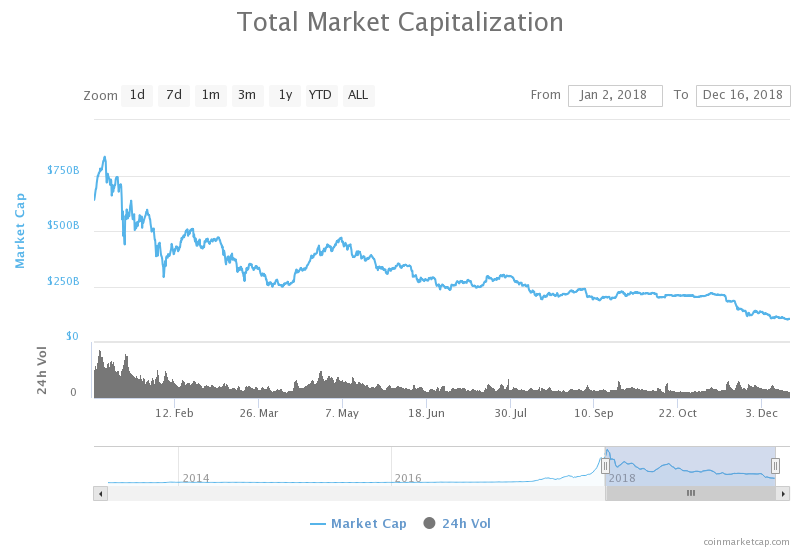Show ALL time range
This screenshot has width=800, height=550.
coord(358,95)
